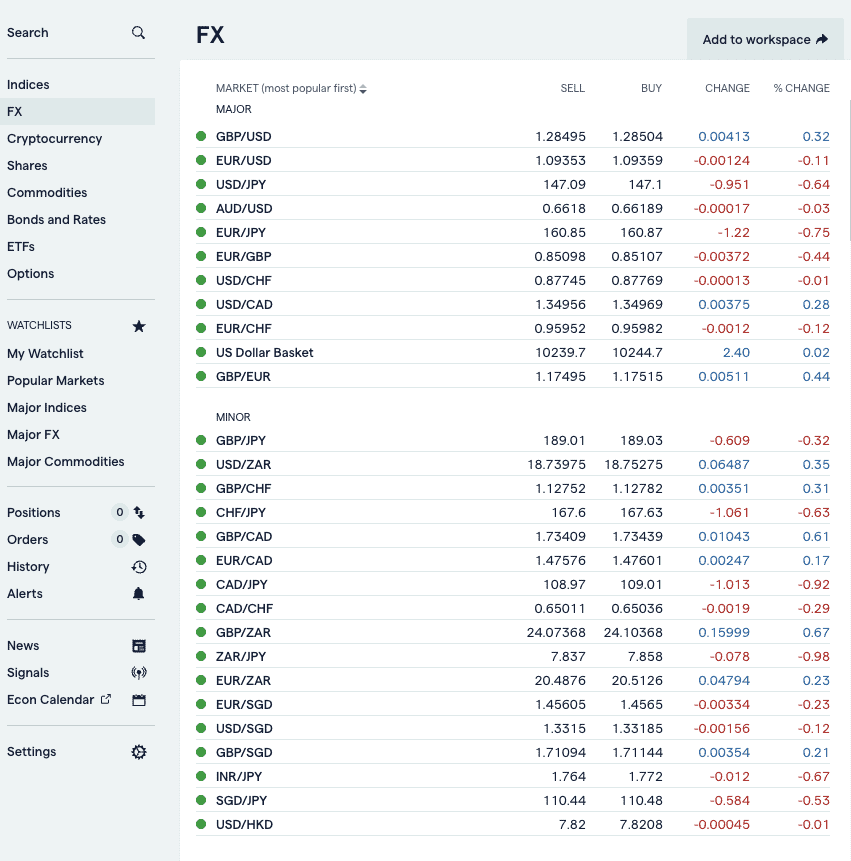Open the News newspaper icon
Image resolution: width=851 pixels, height=861 pixels.
(139, 646)
